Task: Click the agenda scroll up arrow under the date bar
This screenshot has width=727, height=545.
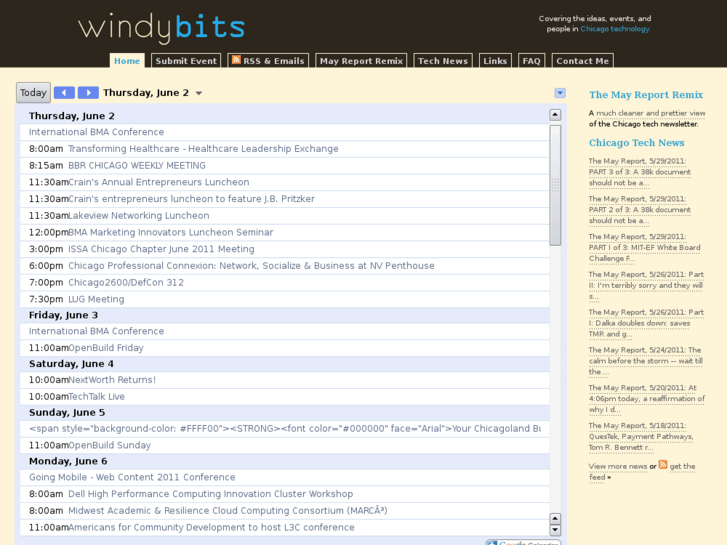Action: (555, 115)
